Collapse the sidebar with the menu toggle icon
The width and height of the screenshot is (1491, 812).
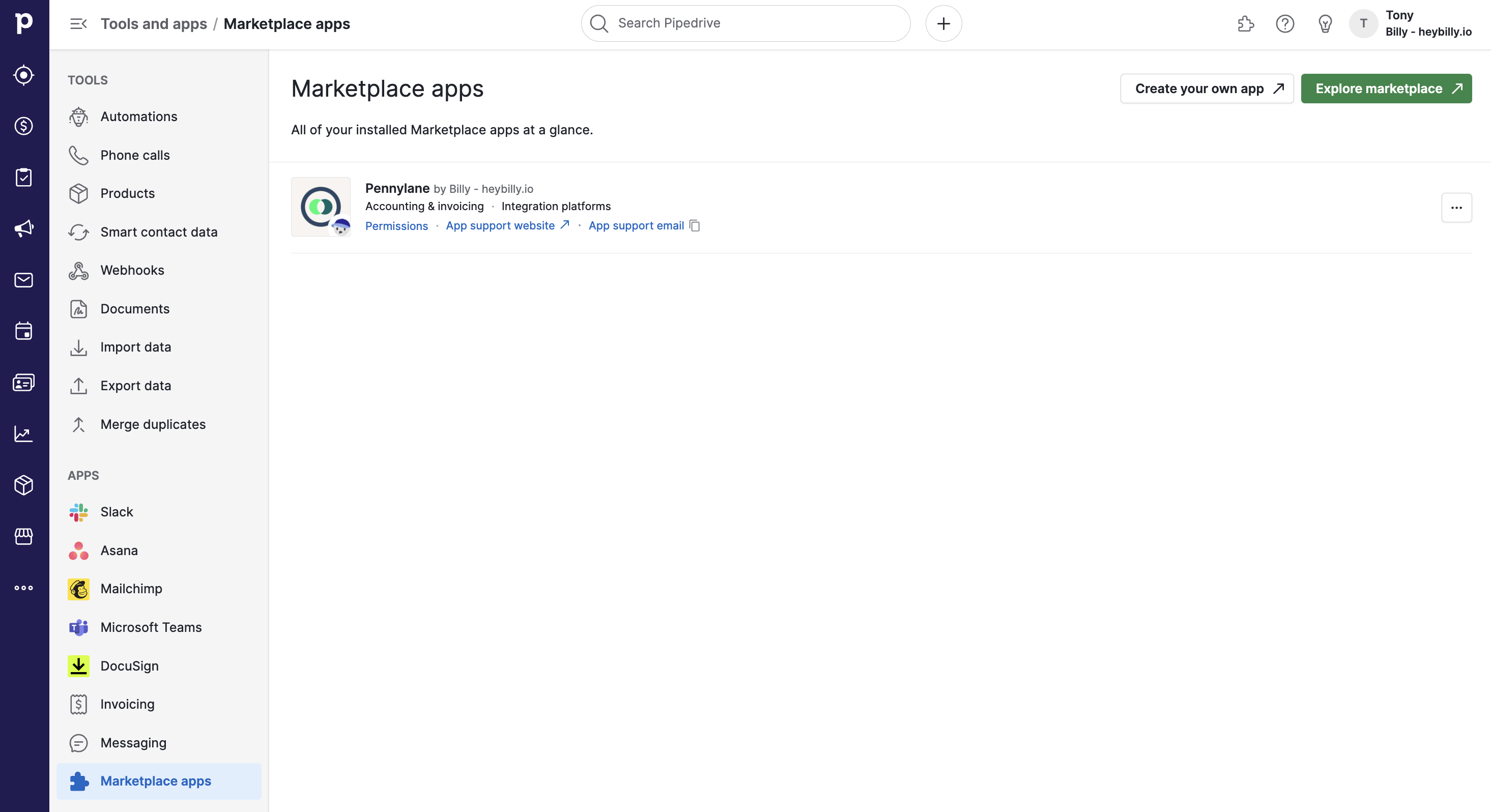click(78, 24)
